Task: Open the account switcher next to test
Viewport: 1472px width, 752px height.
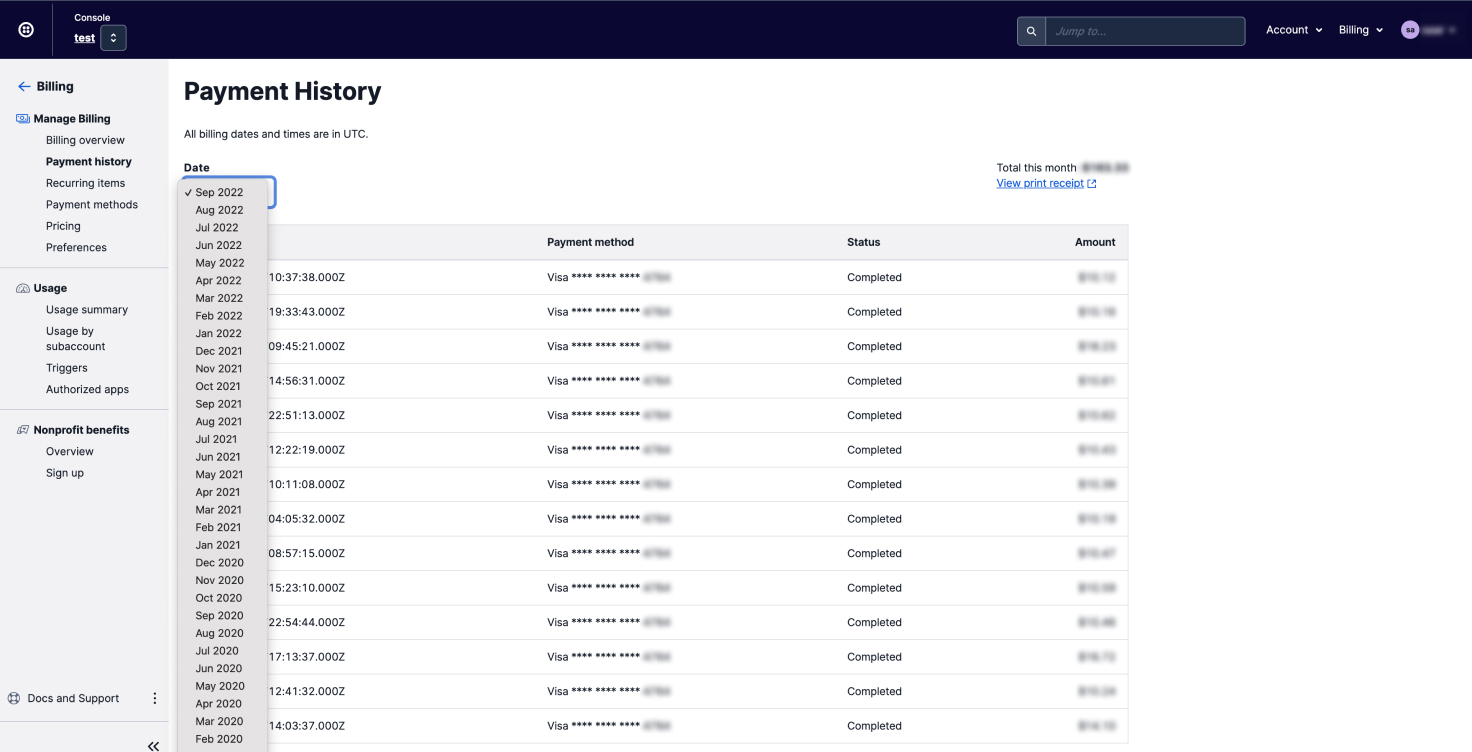Action: (x=113, y=38)
